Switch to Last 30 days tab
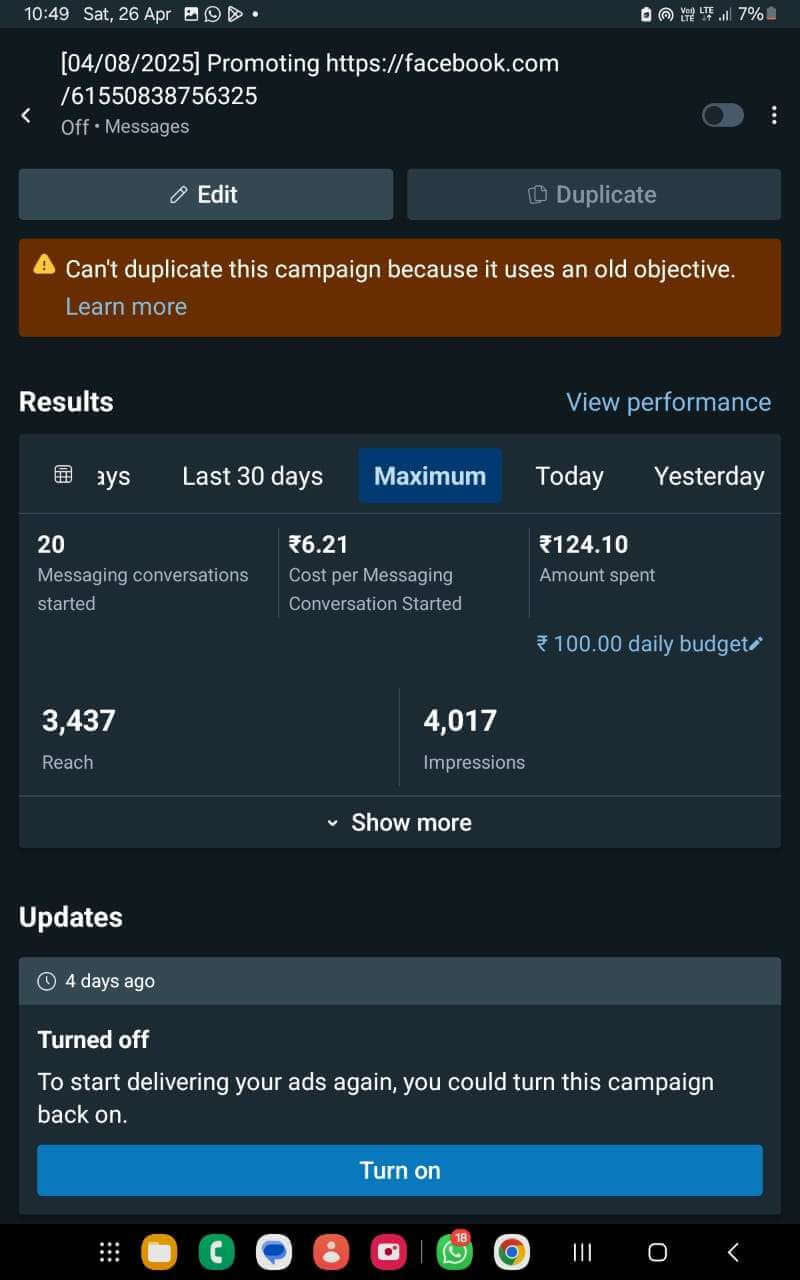Viewport: 800px width, 1280px height. tap(252, 476)
